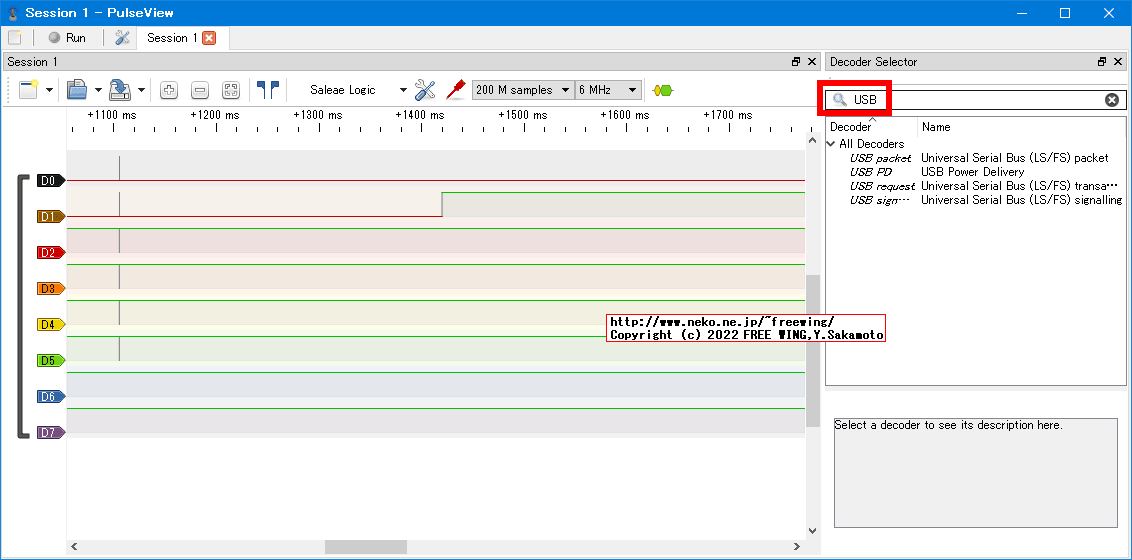Open device configuration wrench-screwdriver icon
The width and height of the screenshot is (1132, 560).
click(x=425, y=90)
